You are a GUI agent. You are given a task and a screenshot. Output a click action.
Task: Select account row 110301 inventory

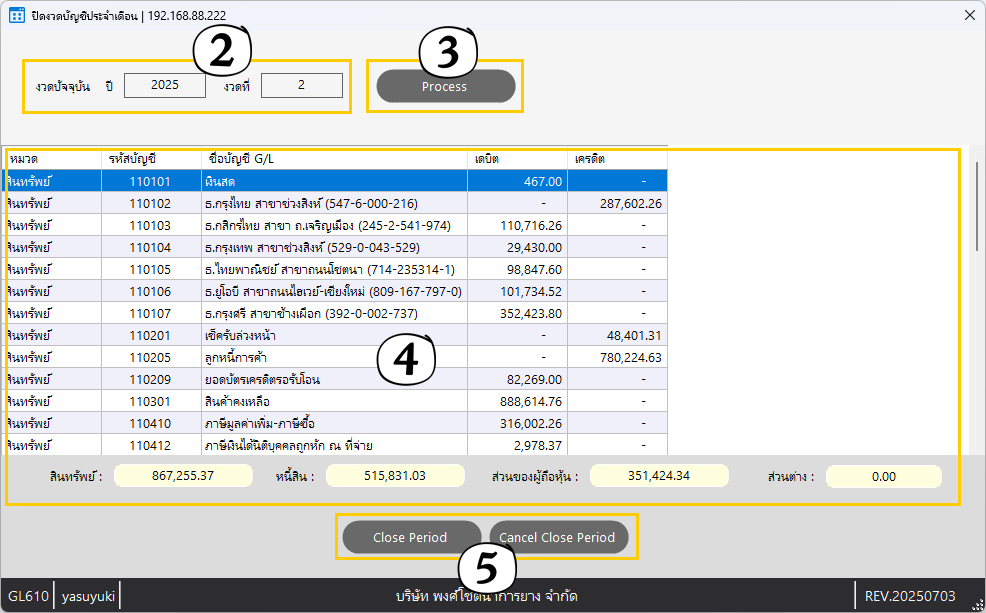[336, 401]
